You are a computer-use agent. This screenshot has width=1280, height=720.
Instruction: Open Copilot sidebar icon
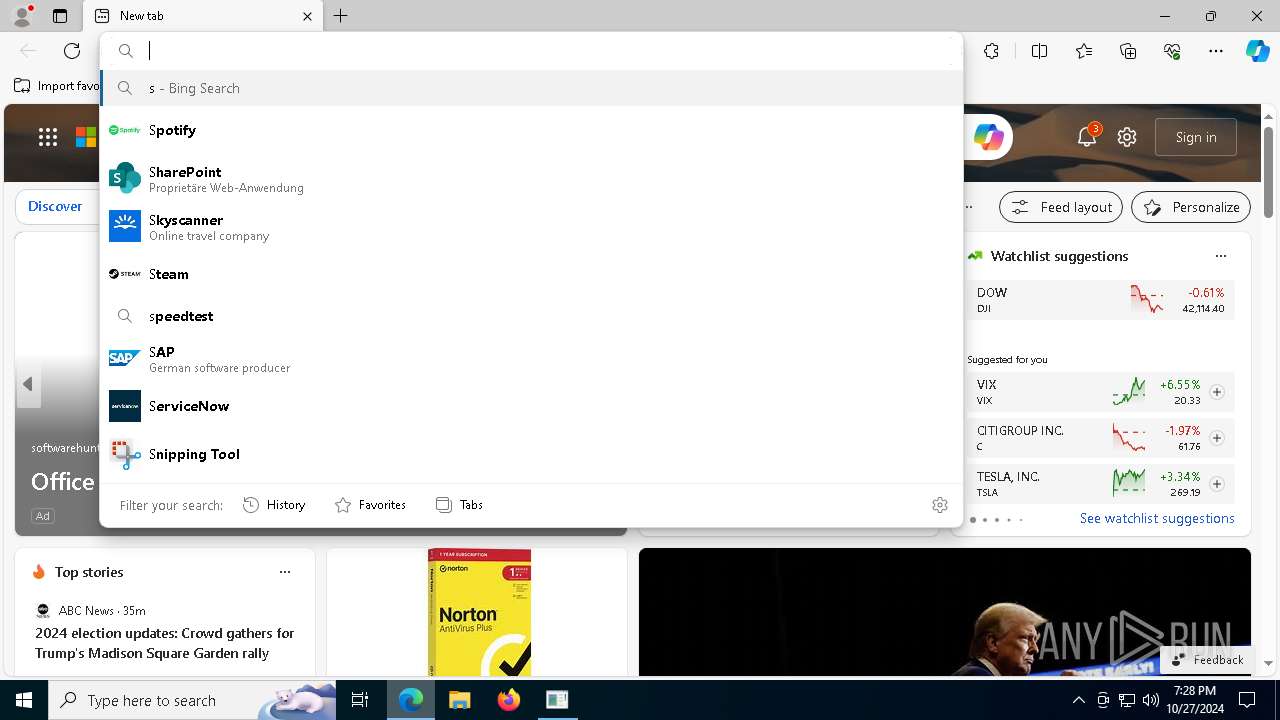click(x=1257, y=51)
